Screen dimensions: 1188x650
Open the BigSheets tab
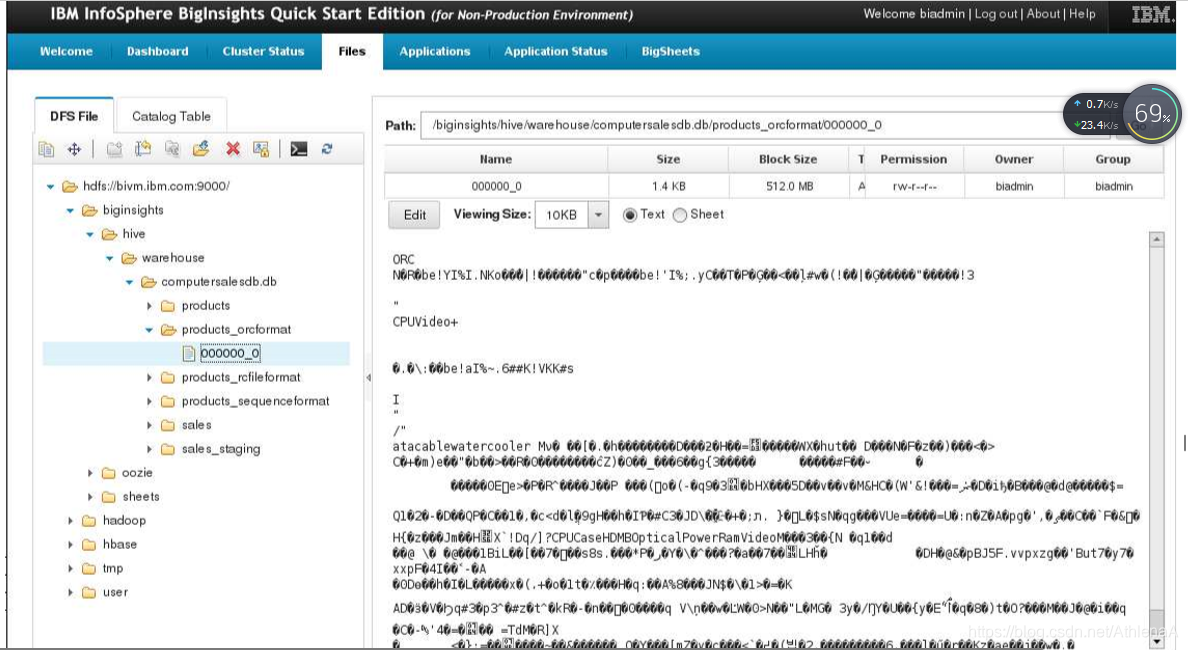pos(671,52)
